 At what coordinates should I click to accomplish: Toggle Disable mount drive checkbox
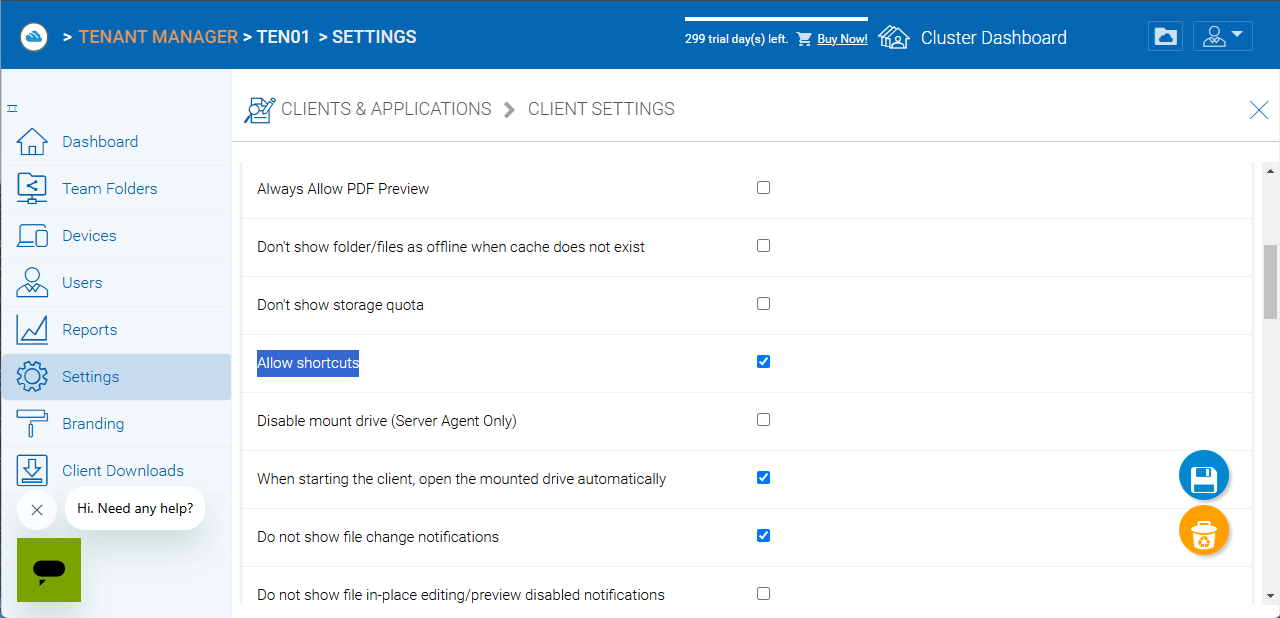point(763,420)
